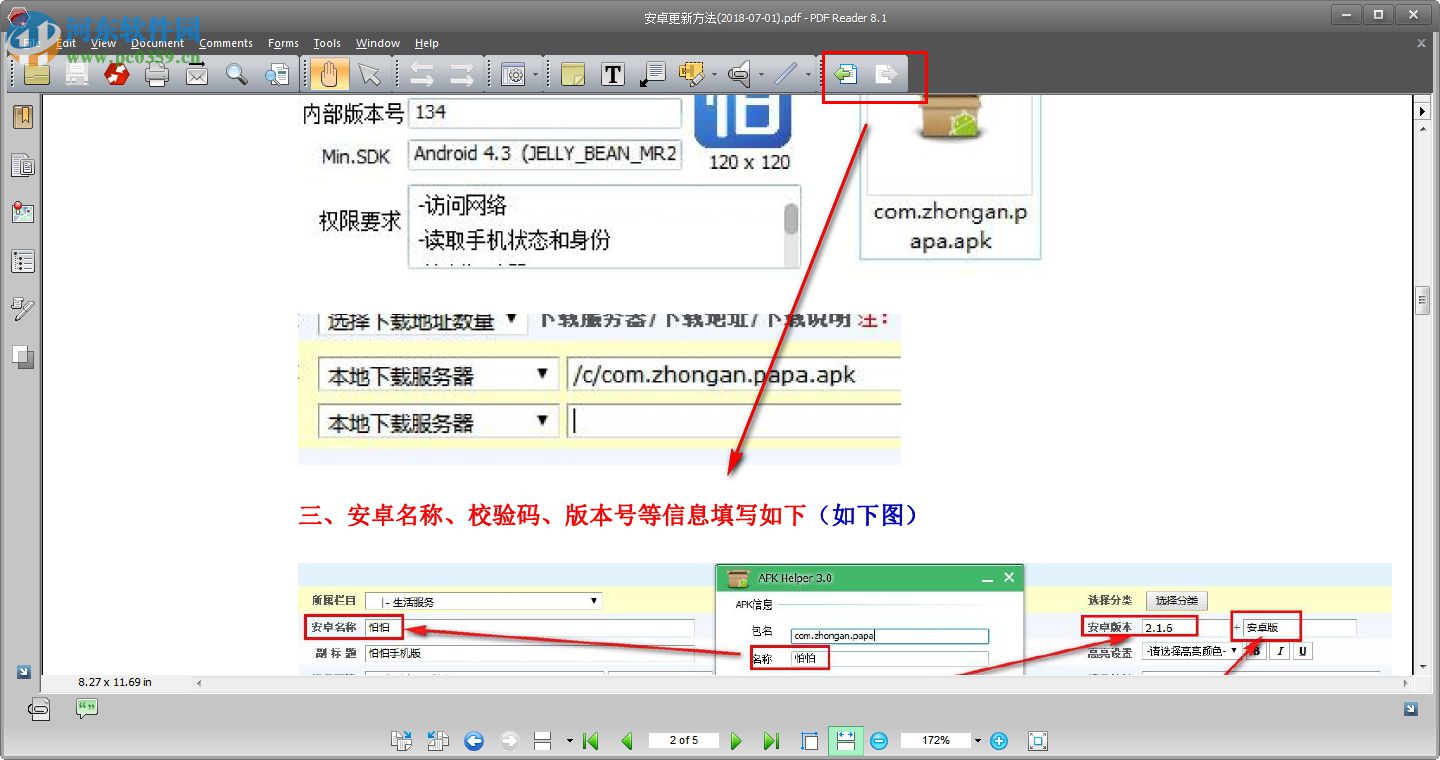Open the Signatures side panel
1440x760 pixels.
(22, 309)
